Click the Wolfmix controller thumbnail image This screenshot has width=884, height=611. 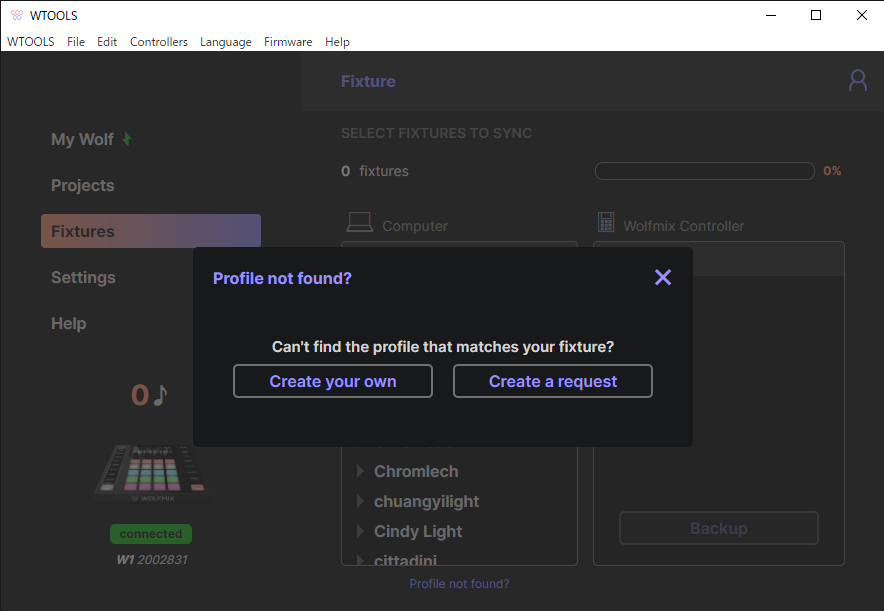coord(152,474)
